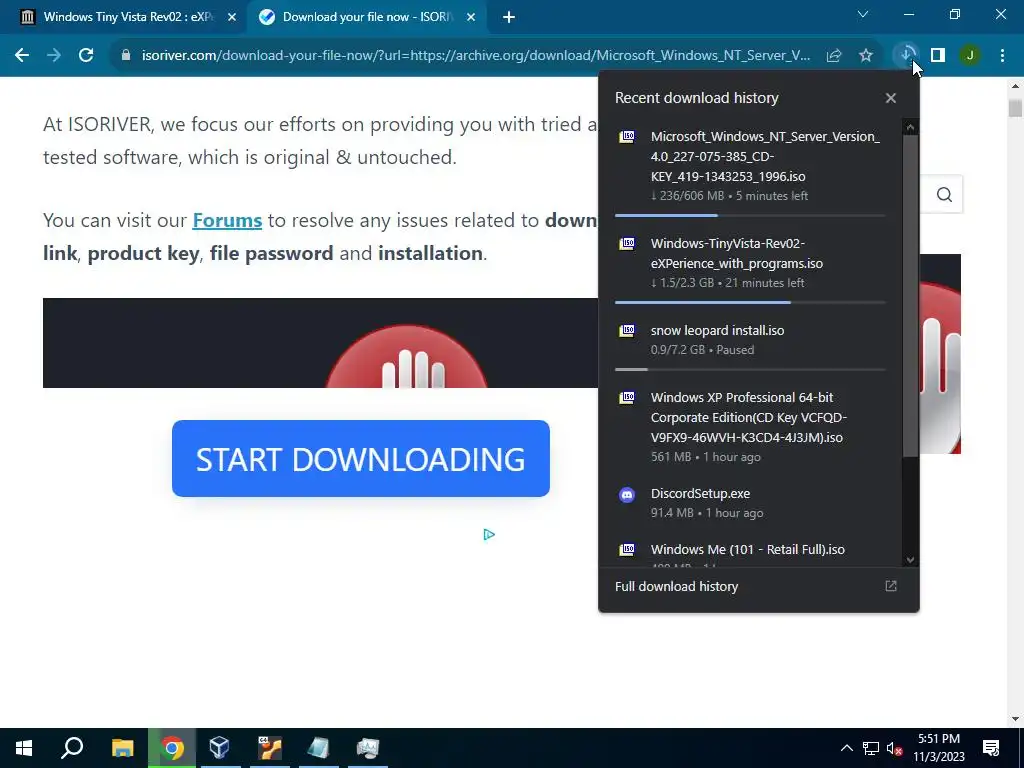1024x768 pixels.
Task: Show hidden system tray icons
Action: tap(846, 748)
